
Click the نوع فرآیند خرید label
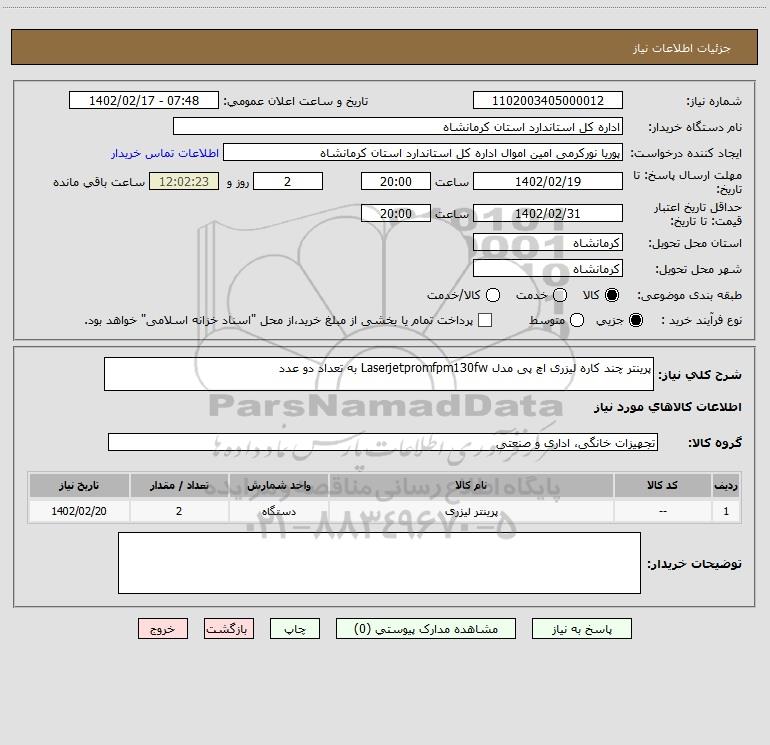coord(701,320)
